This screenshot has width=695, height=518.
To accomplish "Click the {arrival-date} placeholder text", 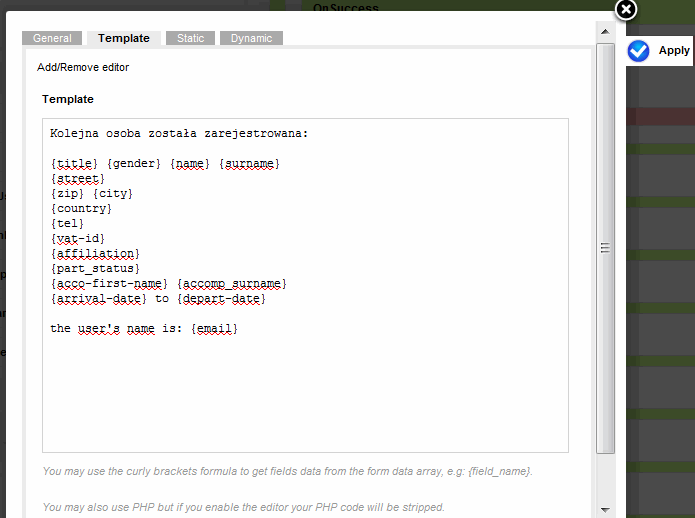I will [x=98, y=299].
